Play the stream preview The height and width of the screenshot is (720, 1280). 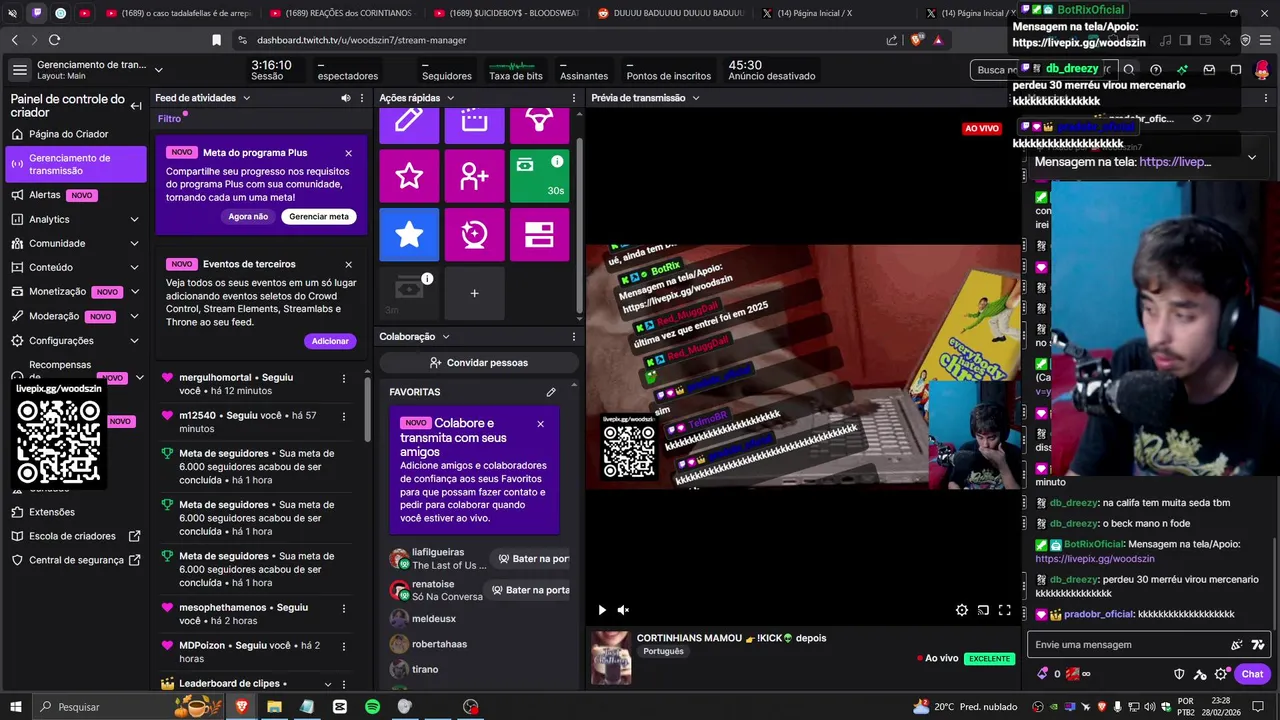(602, 610)
